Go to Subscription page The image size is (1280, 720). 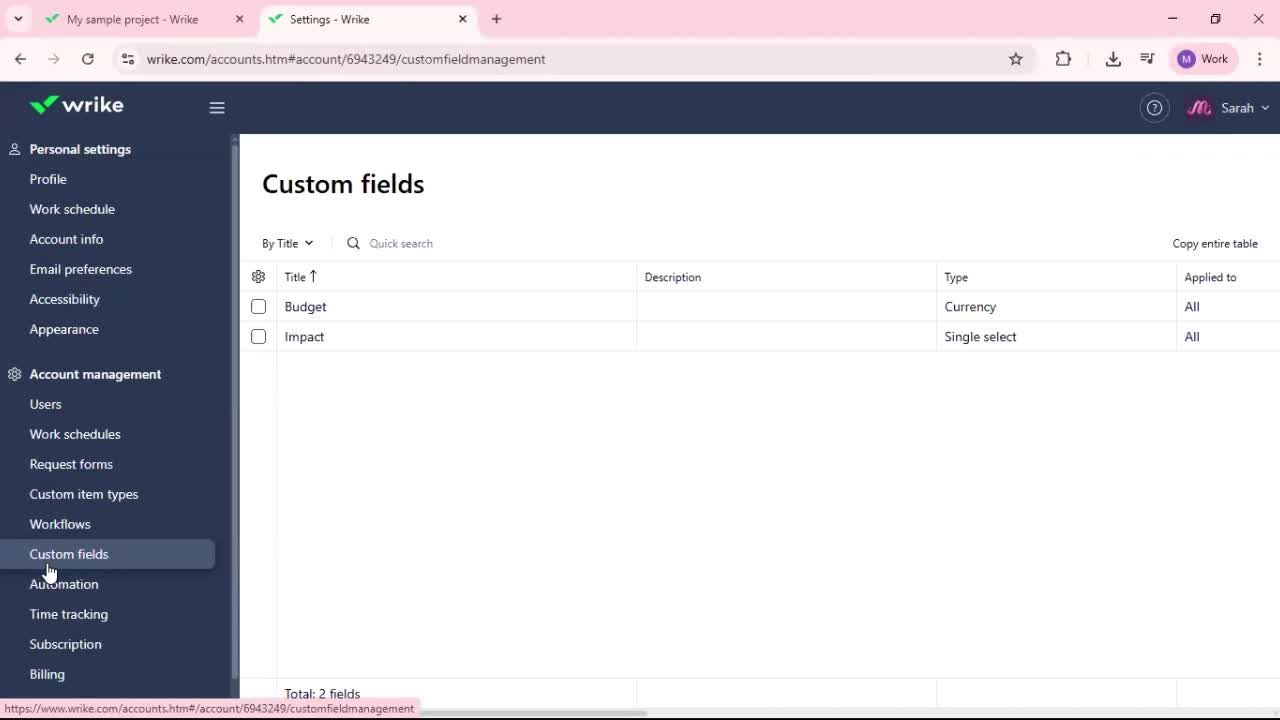(x=65, y=644)
